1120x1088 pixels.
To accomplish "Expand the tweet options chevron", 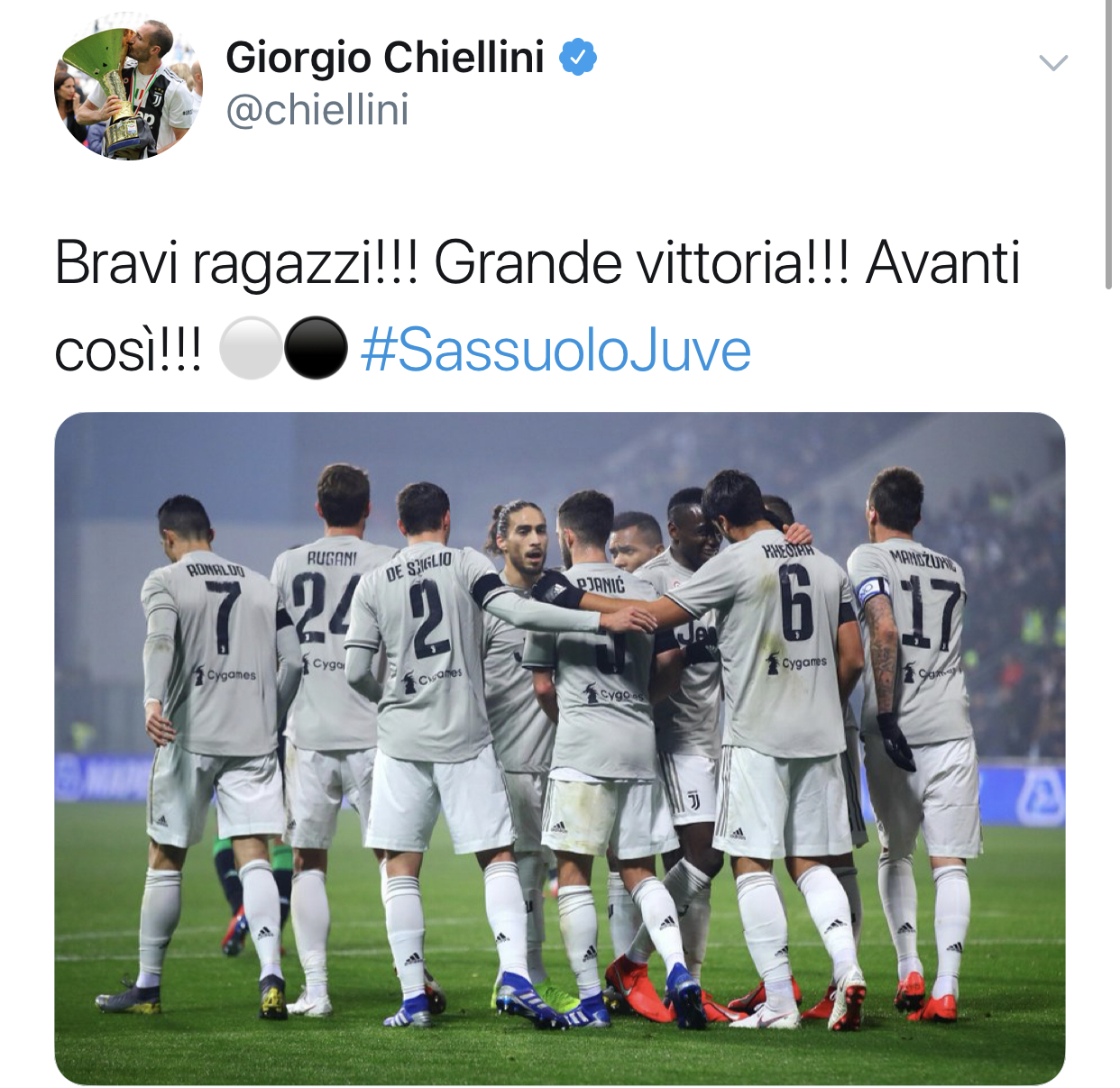I will pyautogui.click(x=1053, y=62).
